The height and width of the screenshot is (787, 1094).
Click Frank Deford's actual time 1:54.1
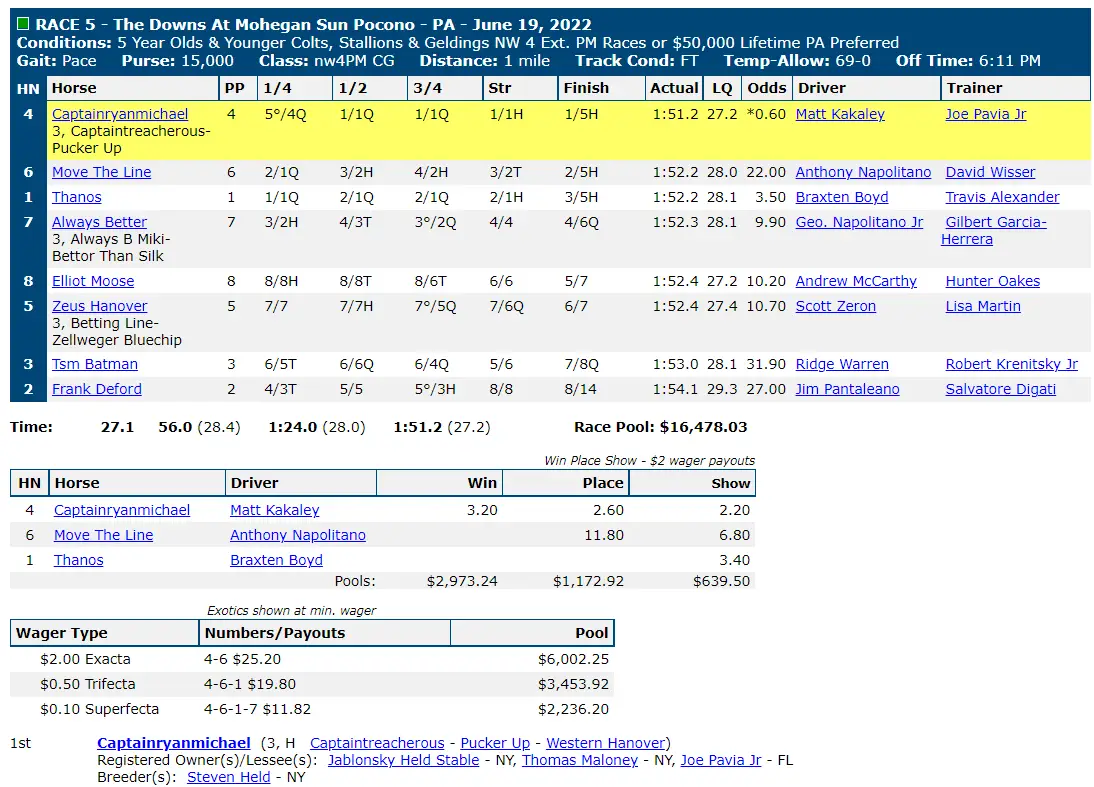coord(675,389)
